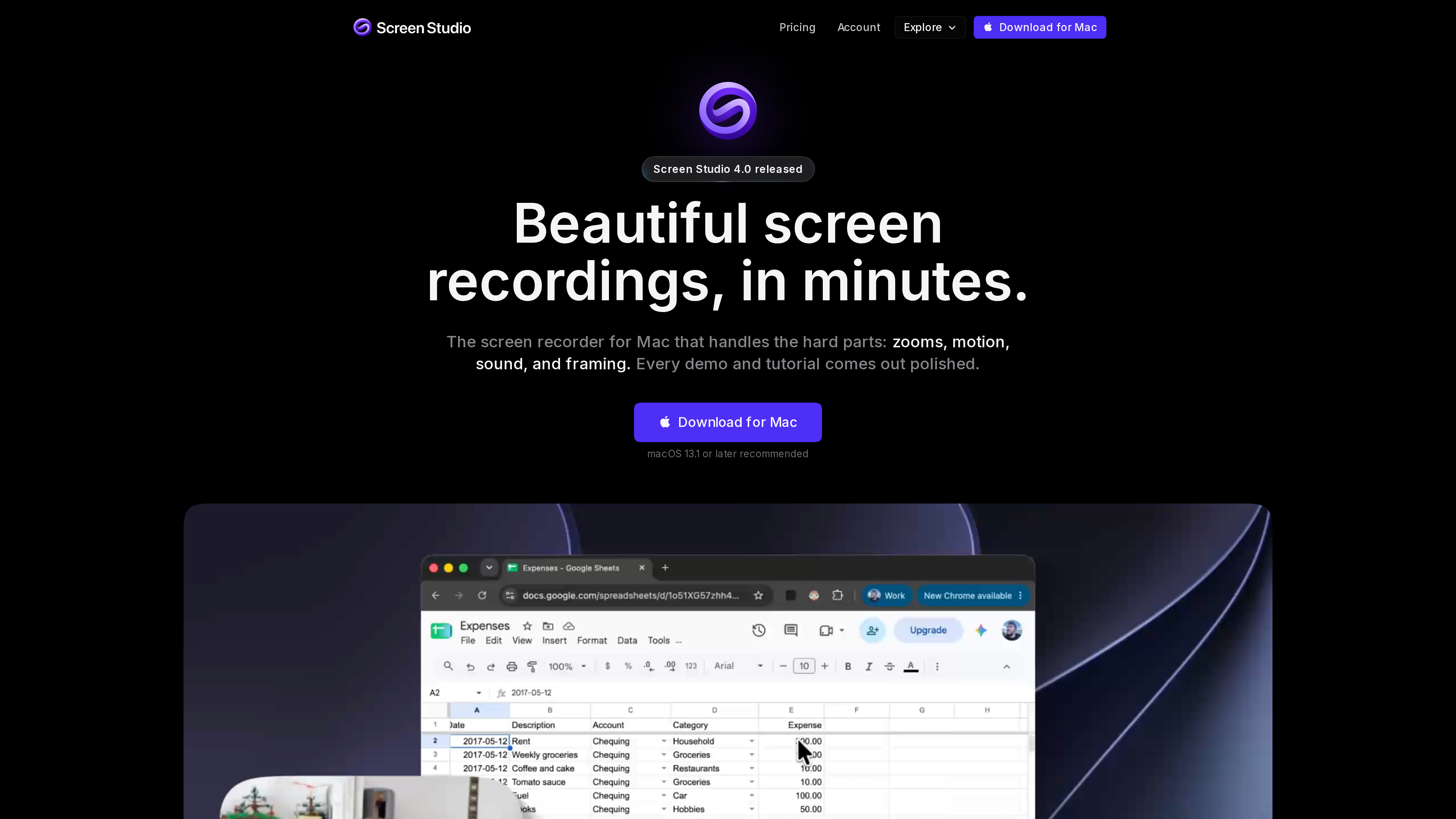Open the Edit menu in Sheets
Screen dimensions: 1456x819
pyautogui.click(x=493, y=640)
